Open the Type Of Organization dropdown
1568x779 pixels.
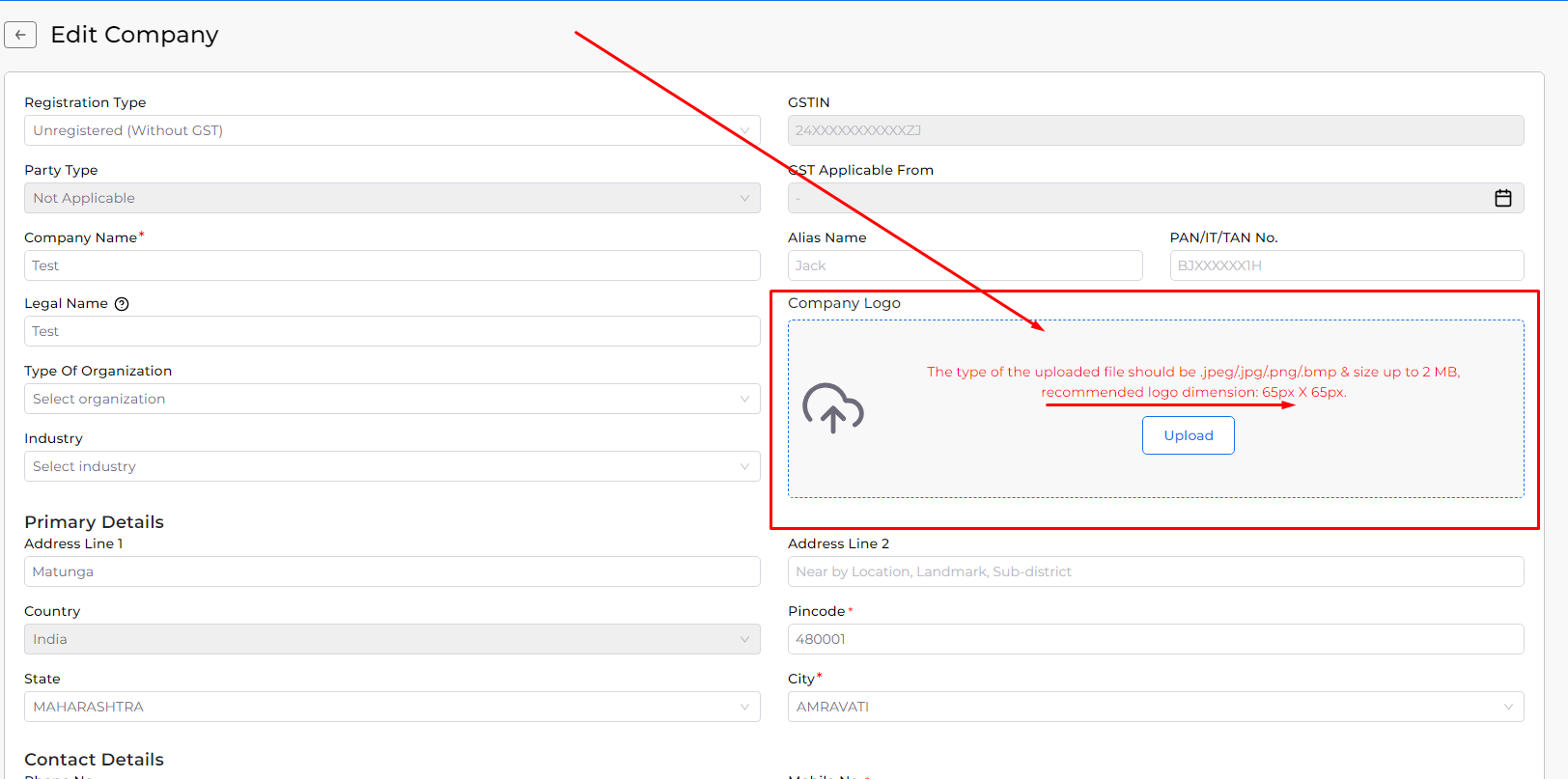click(391, 399)
